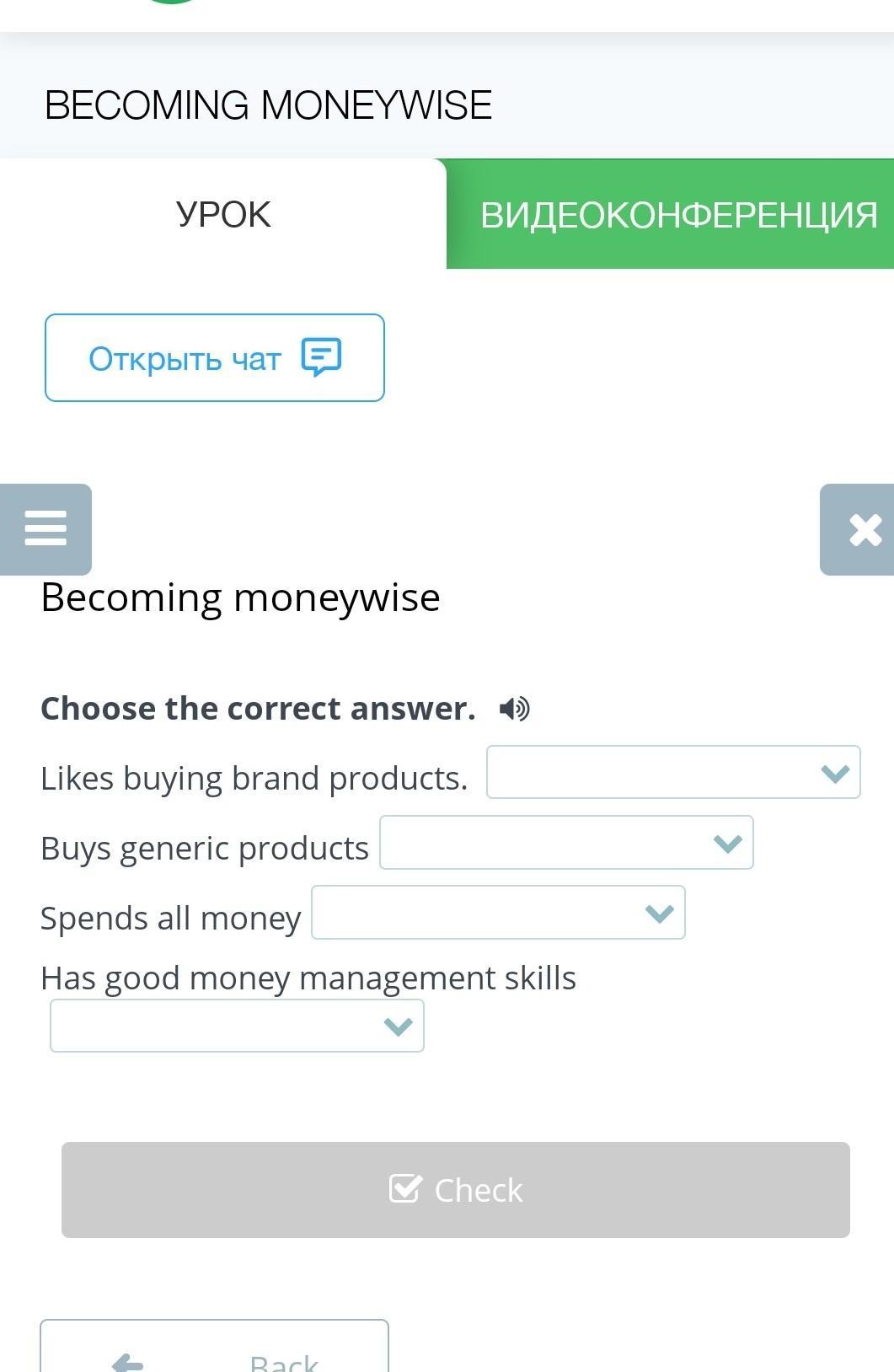Play audio with the speaker icon

(x=514, y=709)
